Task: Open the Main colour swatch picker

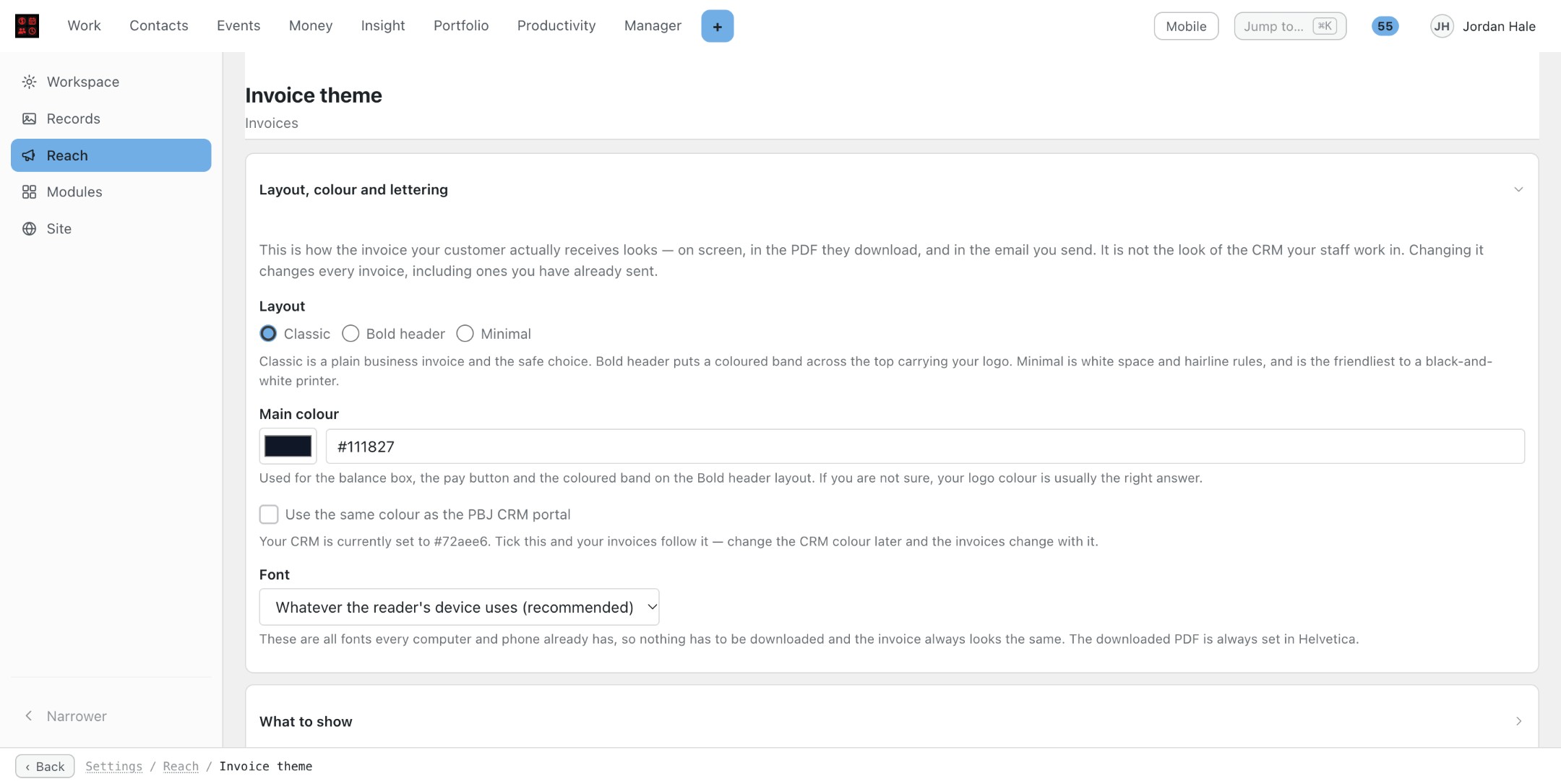Action: coord(288,447)
